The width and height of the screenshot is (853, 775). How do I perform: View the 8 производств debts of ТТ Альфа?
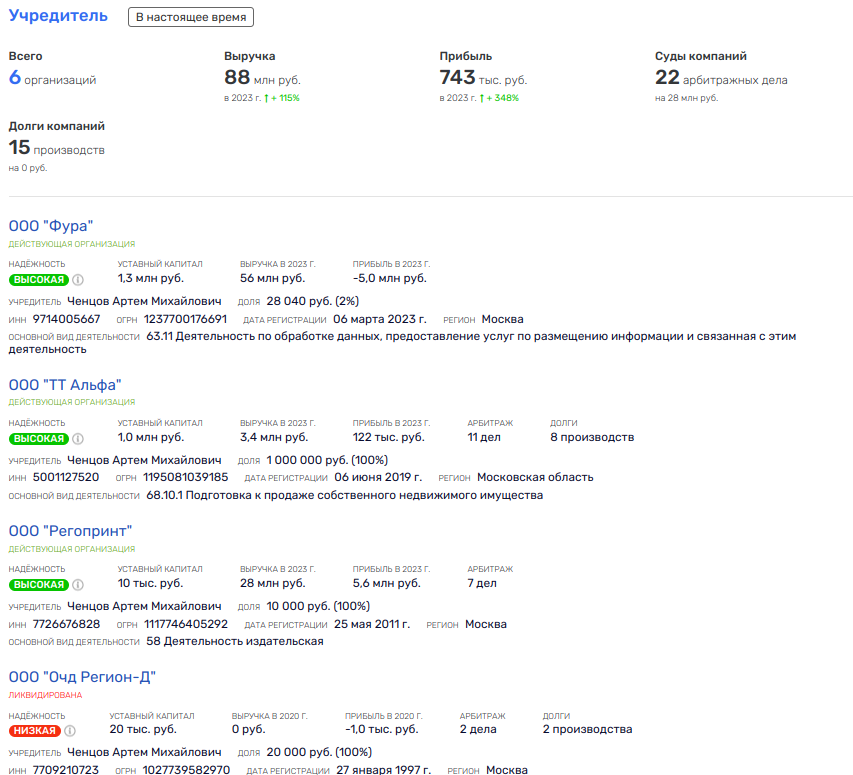click(x=591, y=437)
